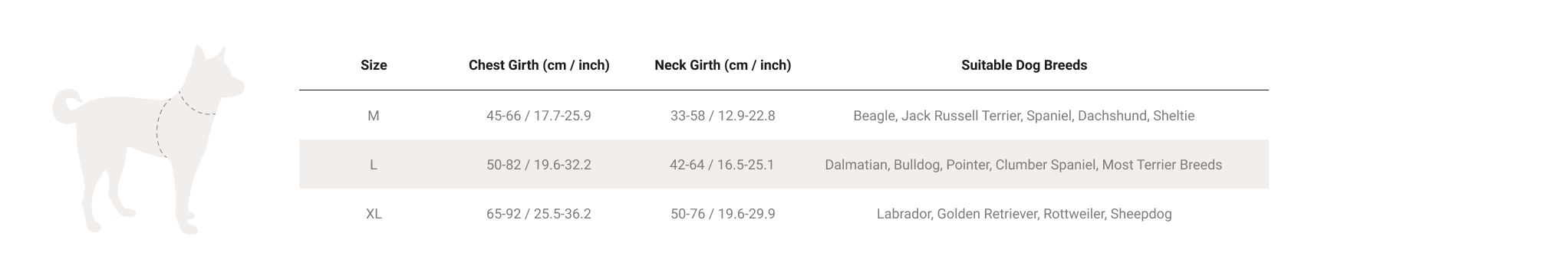1568x279 pixels.
Task: Select the Suitable Dog Breeds header
Action: (1024, 65)
